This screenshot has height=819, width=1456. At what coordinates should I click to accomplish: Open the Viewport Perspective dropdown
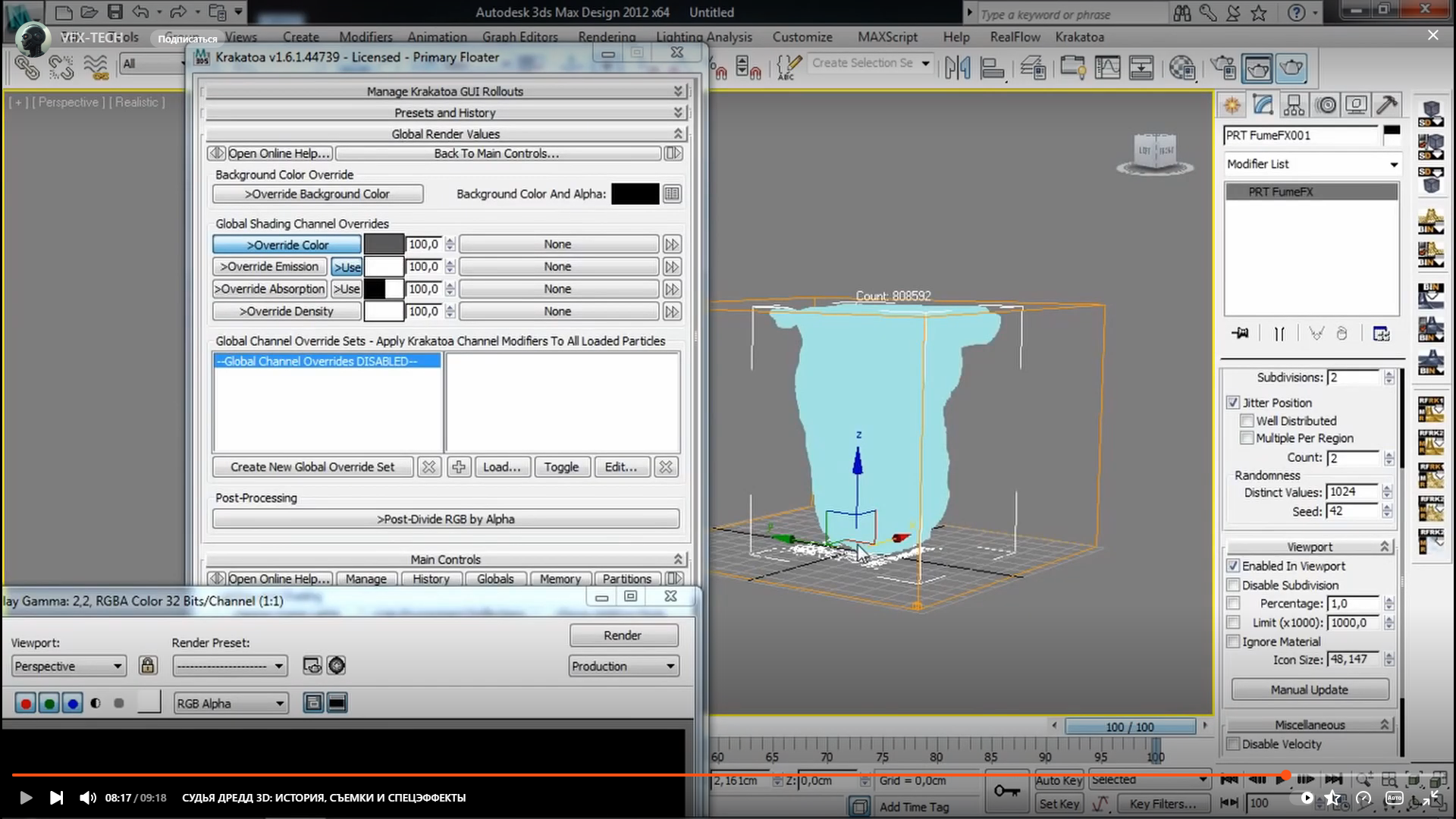coord(68,667)
